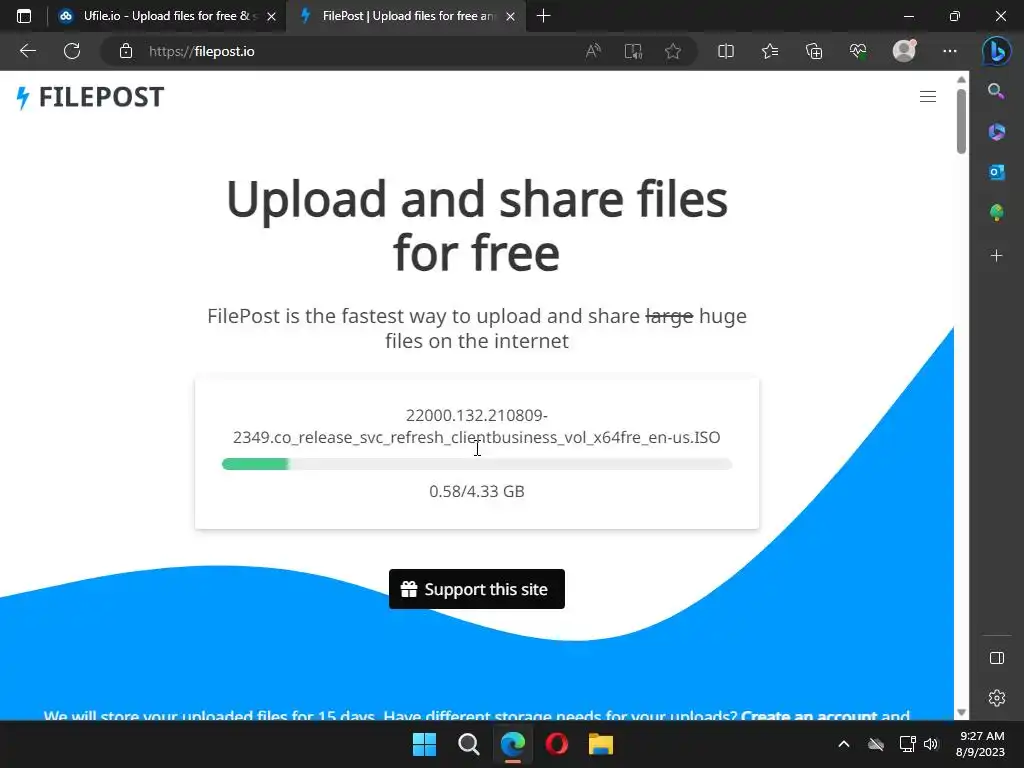Add a sidebar app with plus
Image resolution: width=1024 pixels, height=768 pixels.
[x=996, y=255]
